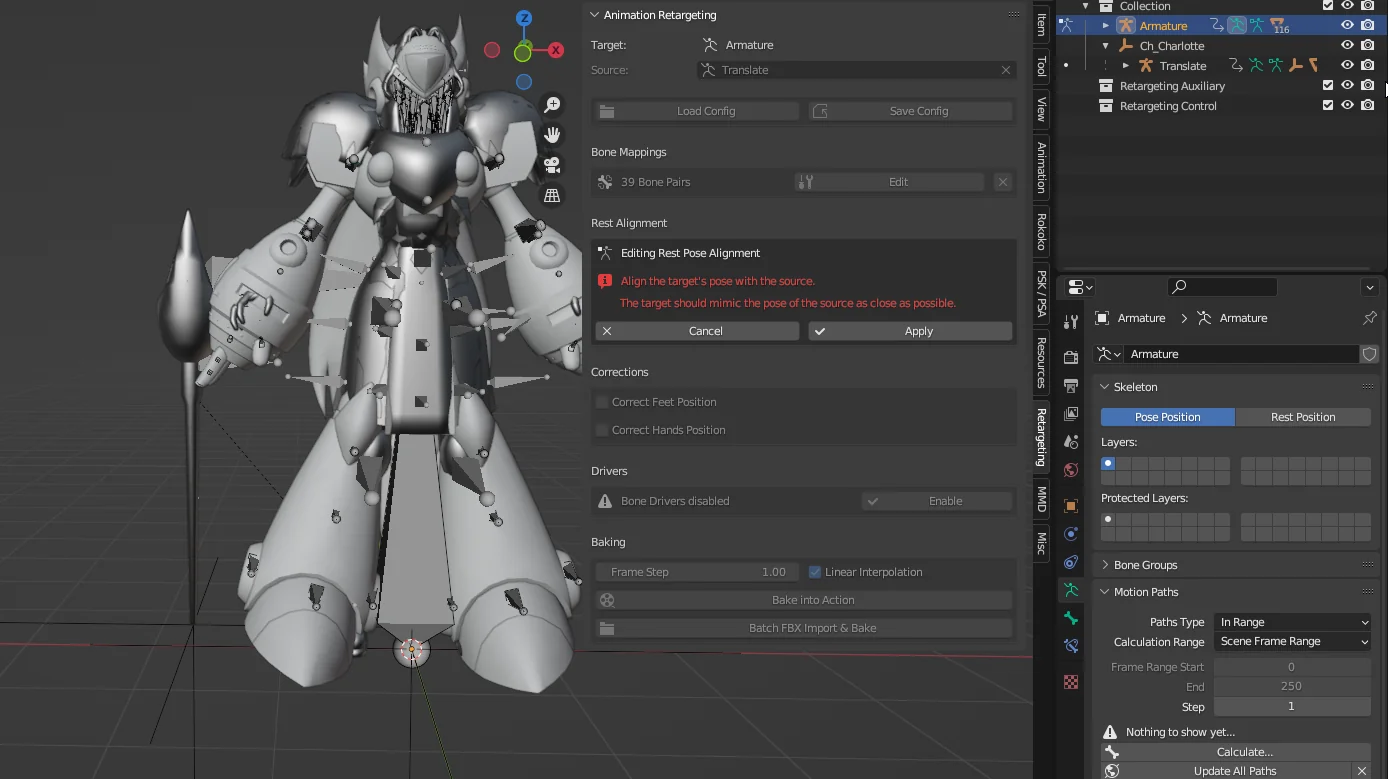Open the PSK / PSA sidebar tab
The width and height of the screenshot is (1388, 779).
pyautogui.click(x=1041, y=293)
